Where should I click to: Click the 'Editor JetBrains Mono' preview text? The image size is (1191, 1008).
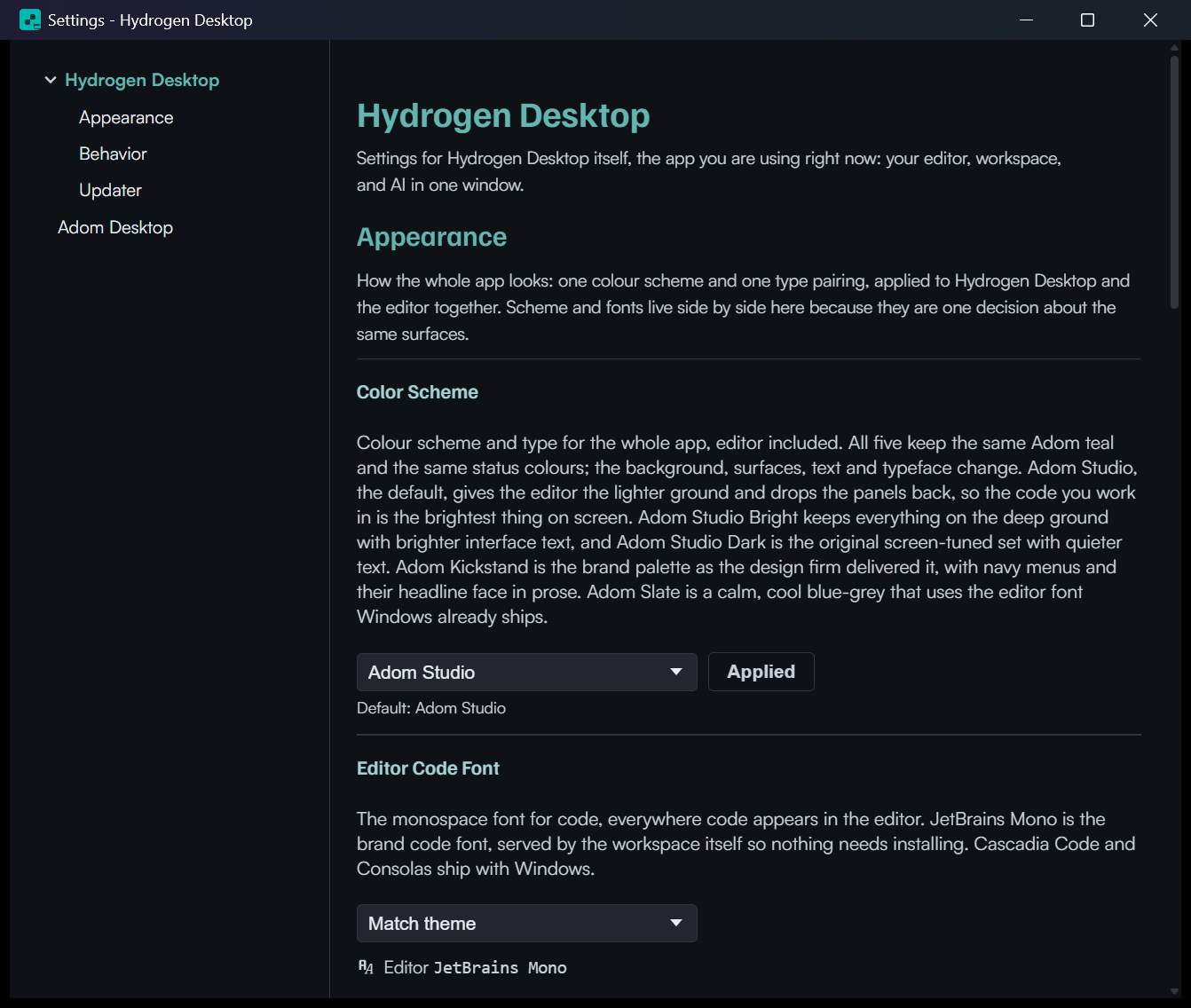pos(475,967)
